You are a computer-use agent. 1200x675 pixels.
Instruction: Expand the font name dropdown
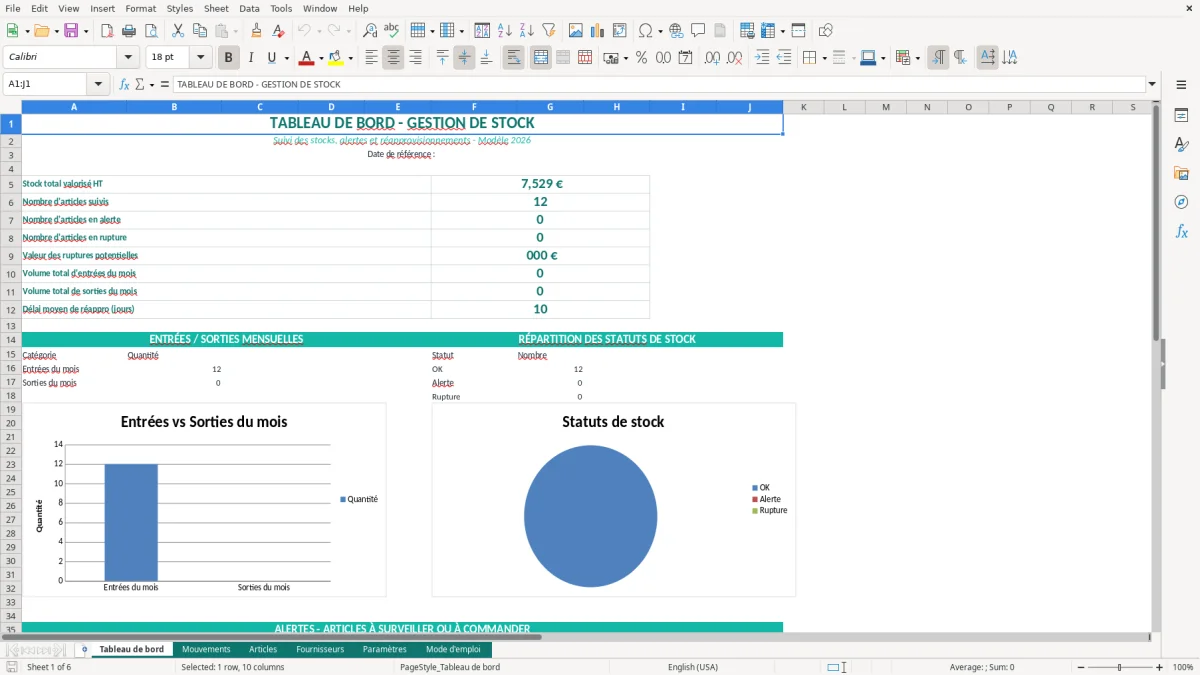(128, 58)
